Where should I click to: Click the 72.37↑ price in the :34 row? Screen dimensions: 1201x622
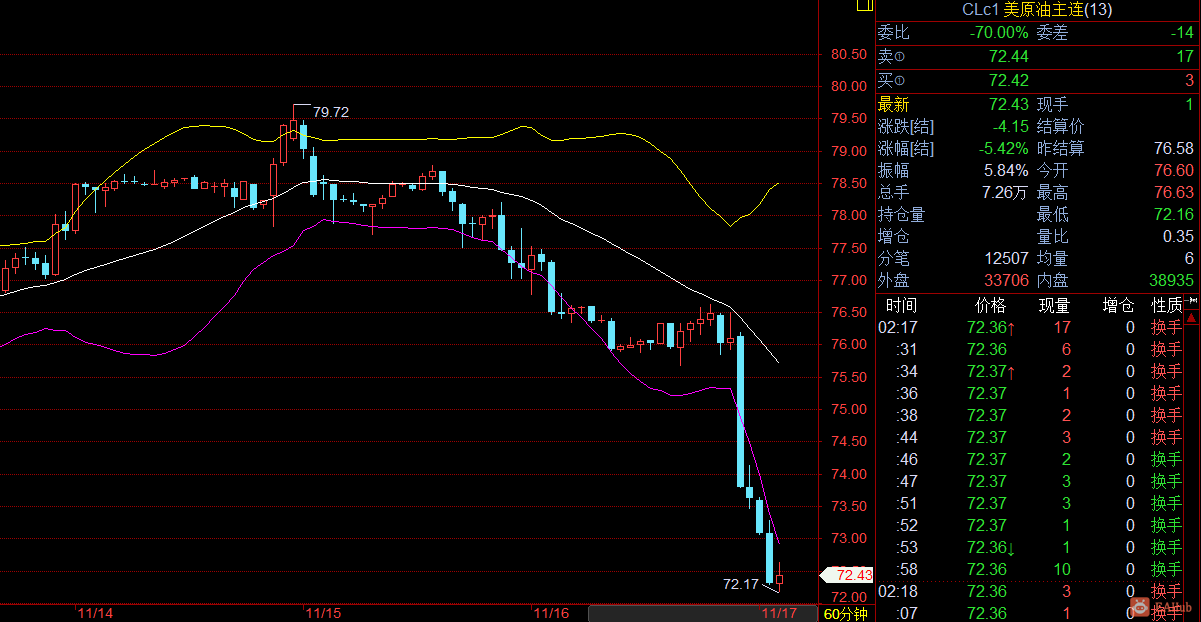991,371
